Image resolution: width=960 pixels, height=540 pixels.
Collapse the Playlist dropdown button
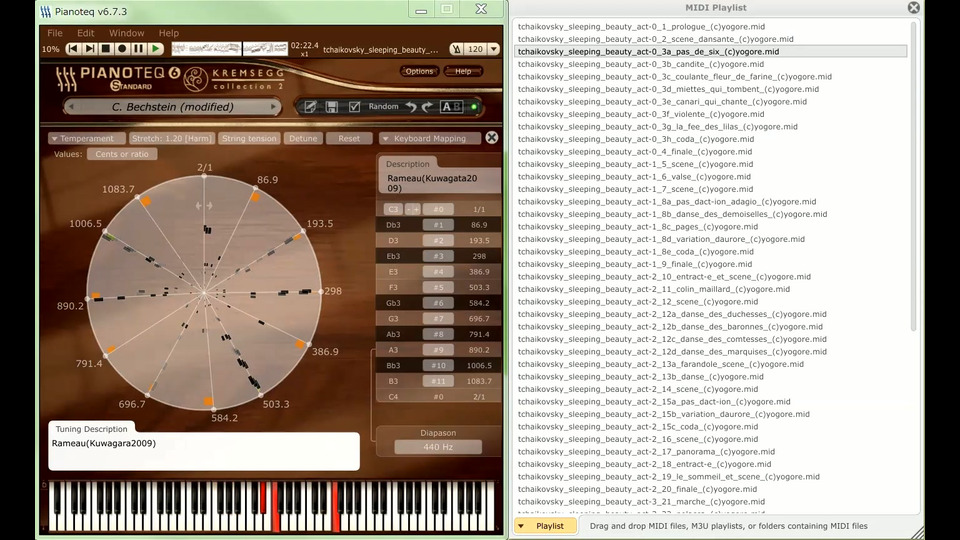point(545,526)
